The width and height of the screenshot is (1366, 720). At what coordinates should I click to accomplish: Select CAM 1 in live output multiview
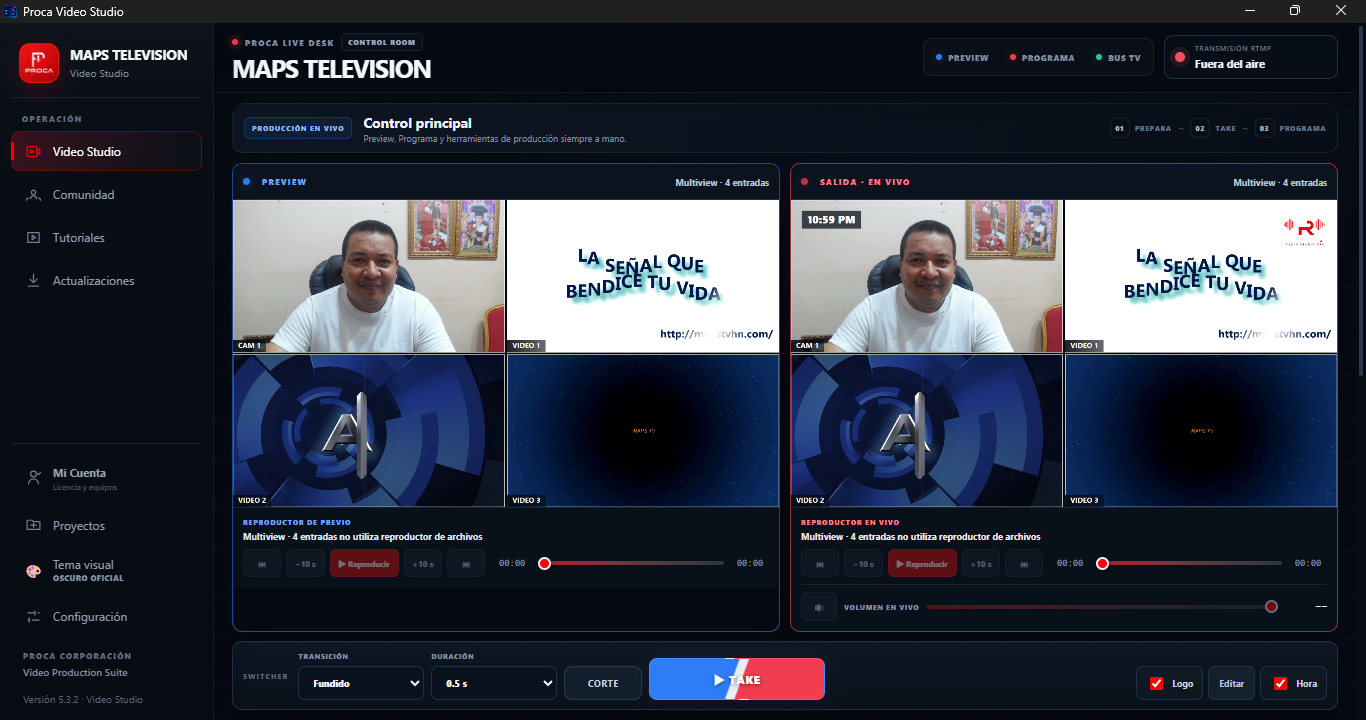[x=927, y=276]
